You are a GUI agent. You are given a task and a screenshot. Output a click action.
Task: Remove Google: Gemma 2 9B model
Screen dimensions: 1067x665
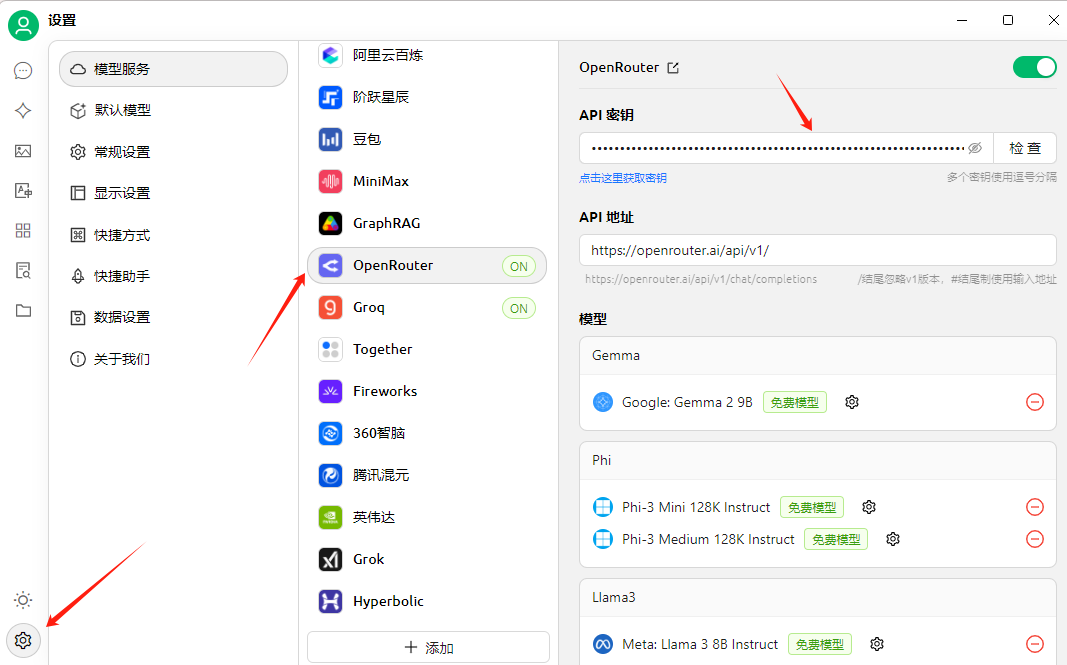tap(1034, 402)
